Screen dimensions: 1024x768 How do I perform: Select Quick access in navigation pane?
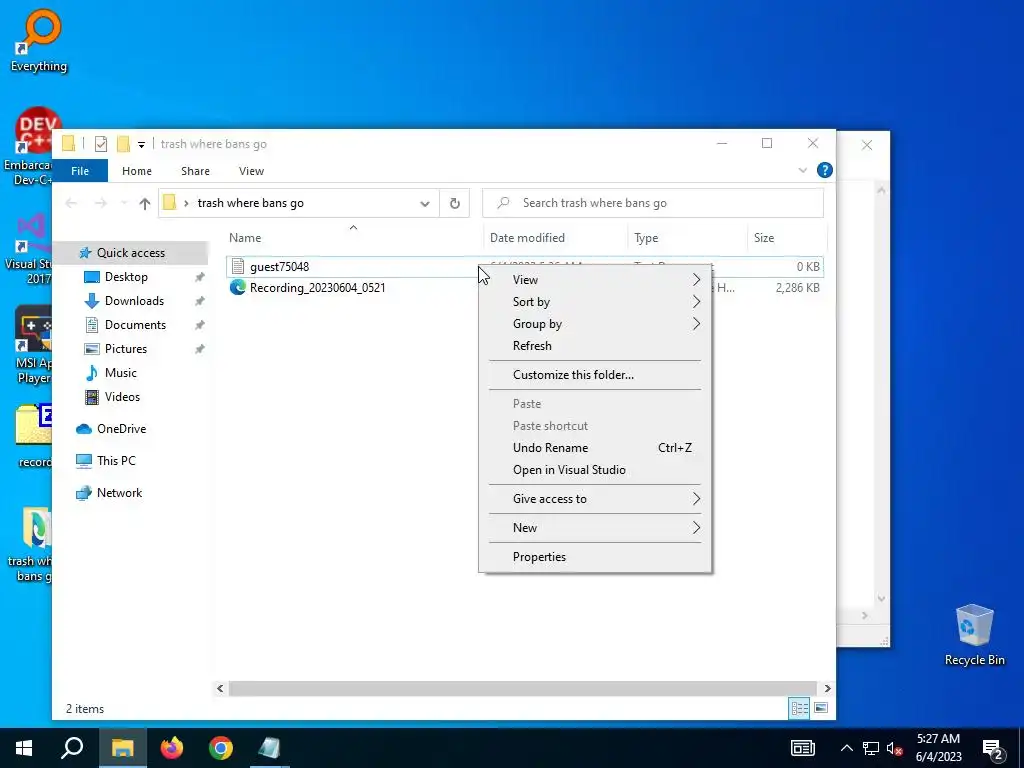(131, 253)
